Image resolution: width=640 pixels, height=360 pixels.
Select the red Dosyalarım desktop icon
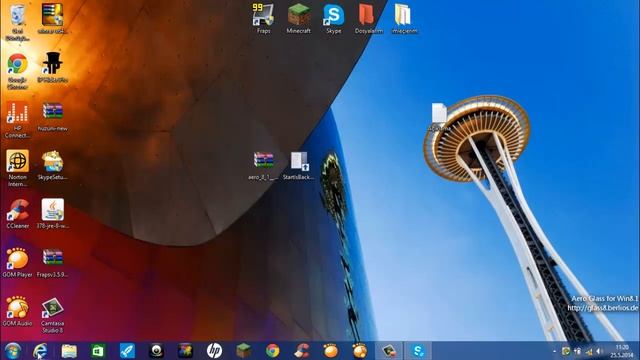(368, 19)
